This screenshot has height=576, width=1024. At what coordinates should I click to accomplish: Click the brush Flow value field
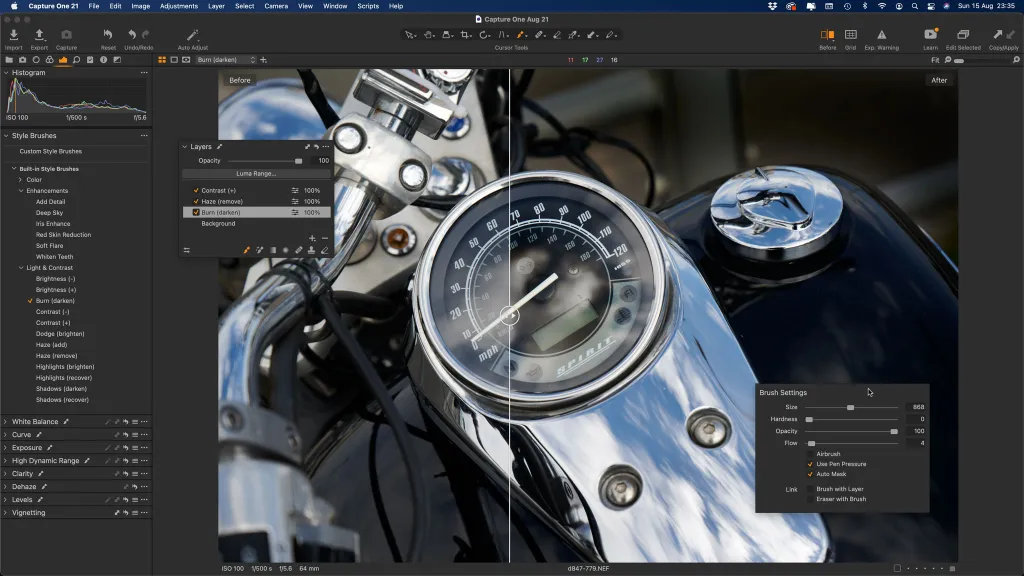tap(917, 443)
